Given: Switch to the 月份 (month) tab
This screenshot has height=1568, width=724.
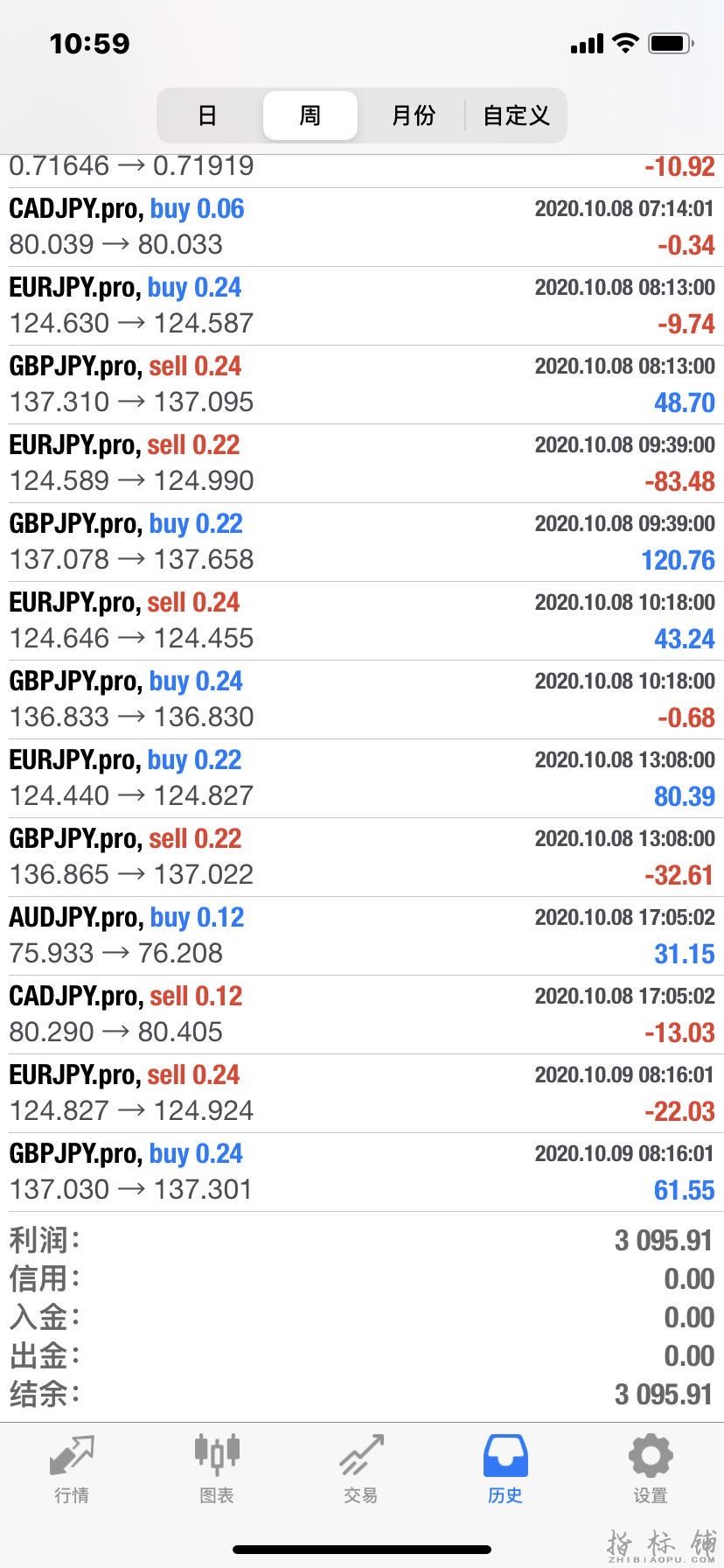Looking at the screenshot, I should pos(413,115).
